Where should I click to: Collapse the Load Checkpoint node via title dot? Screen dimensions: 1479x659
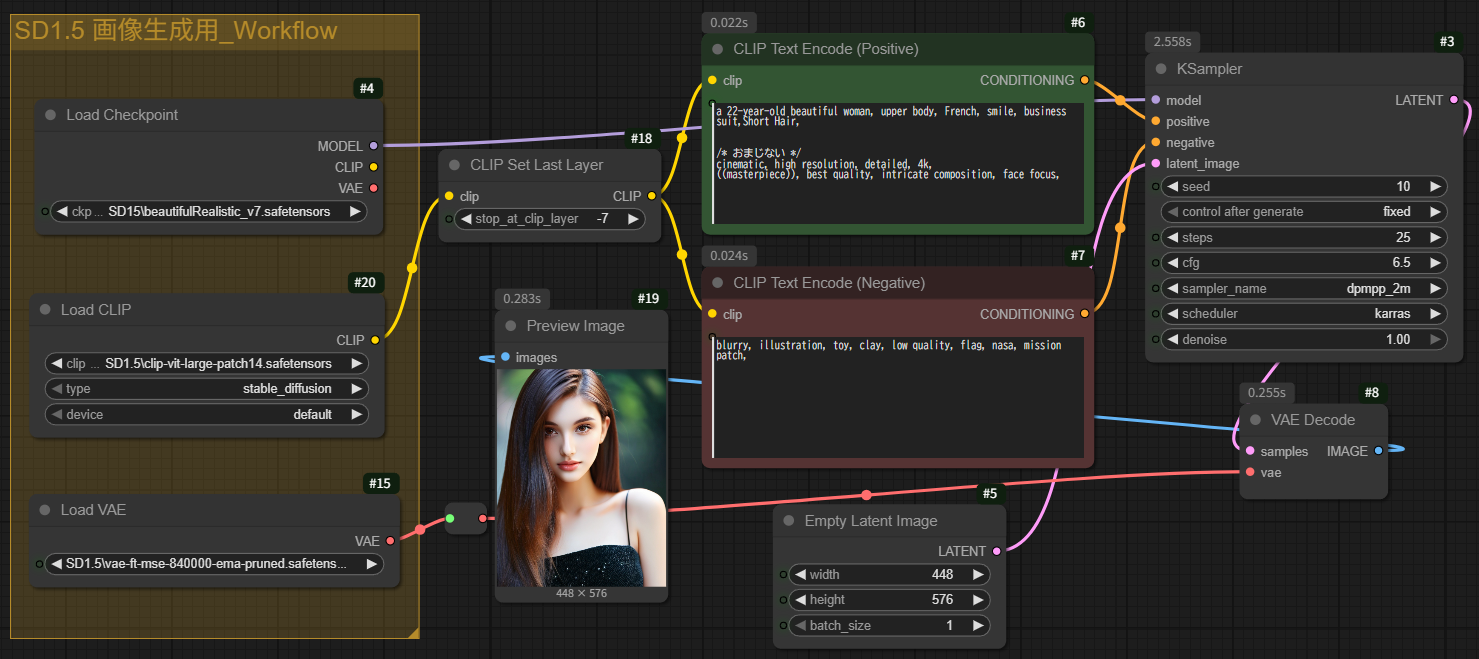pyautogui.click(x=50, y=115)
